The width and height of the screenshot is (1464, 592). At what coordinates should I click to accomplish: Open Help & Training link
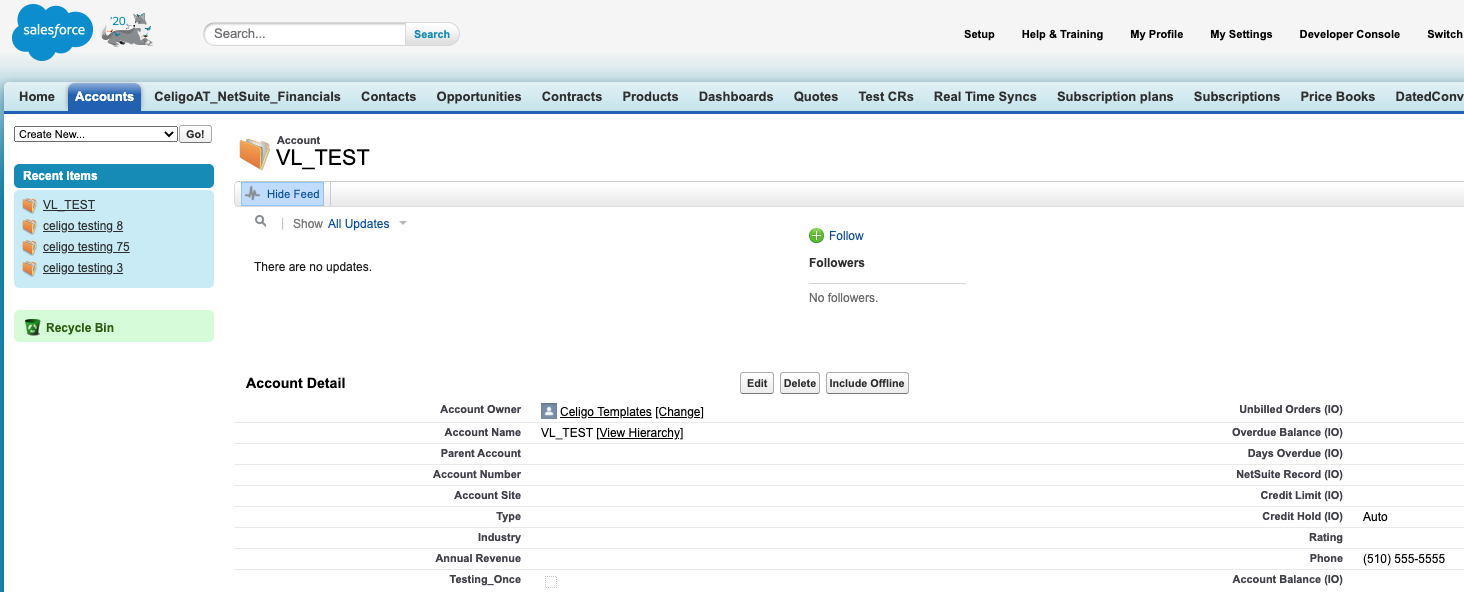tap(1062, 34)
